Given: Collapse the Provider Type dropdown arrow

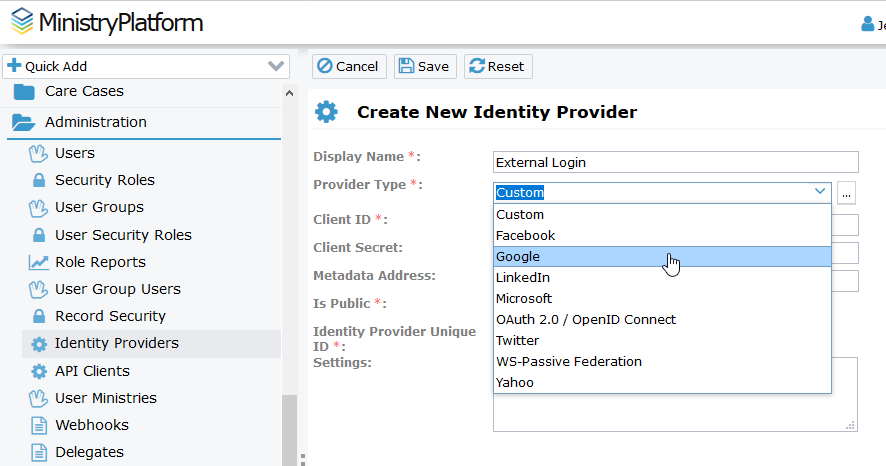Looking at the screenshot, I should (x=820, y=191).
